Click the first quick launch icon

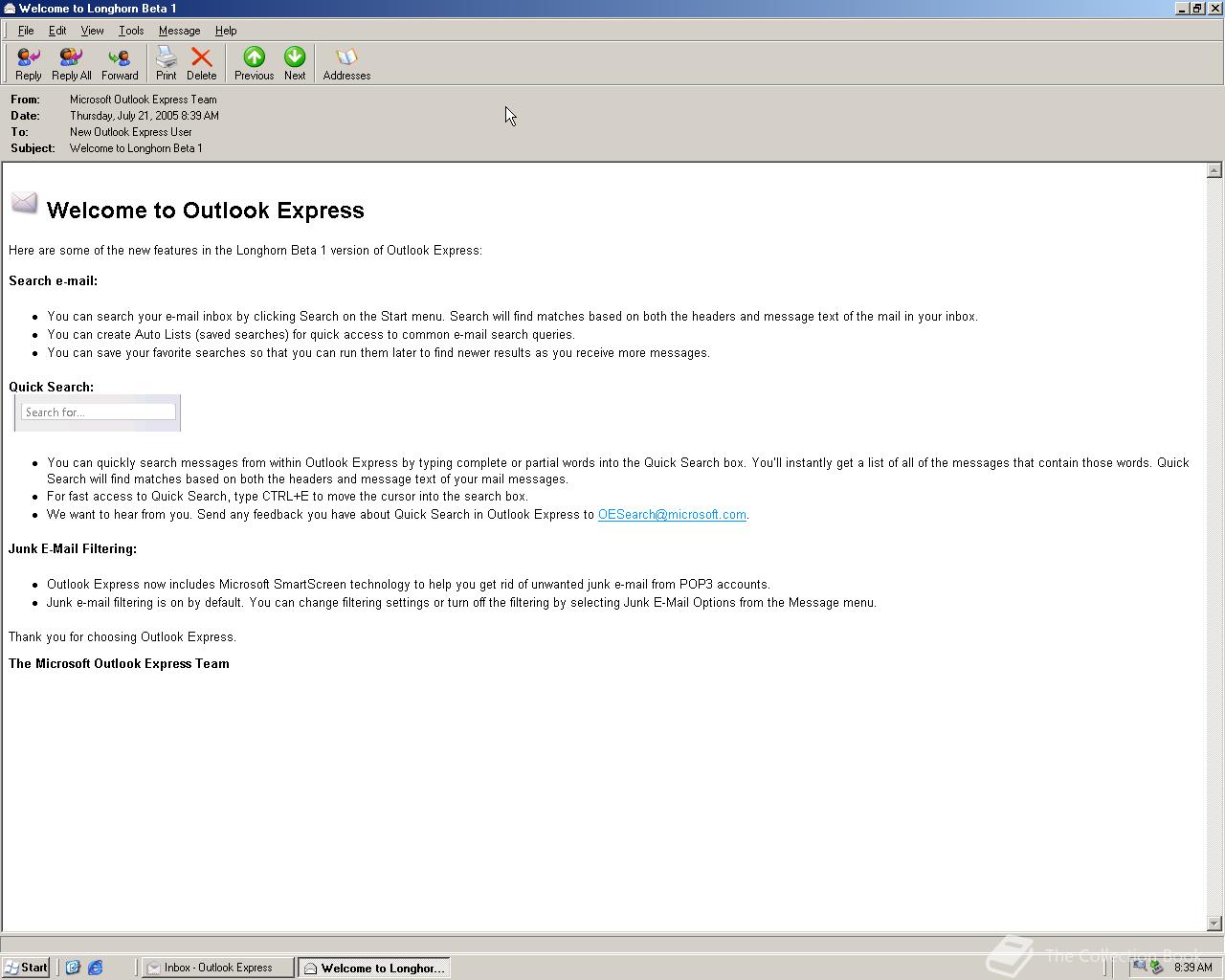point(72,968)
